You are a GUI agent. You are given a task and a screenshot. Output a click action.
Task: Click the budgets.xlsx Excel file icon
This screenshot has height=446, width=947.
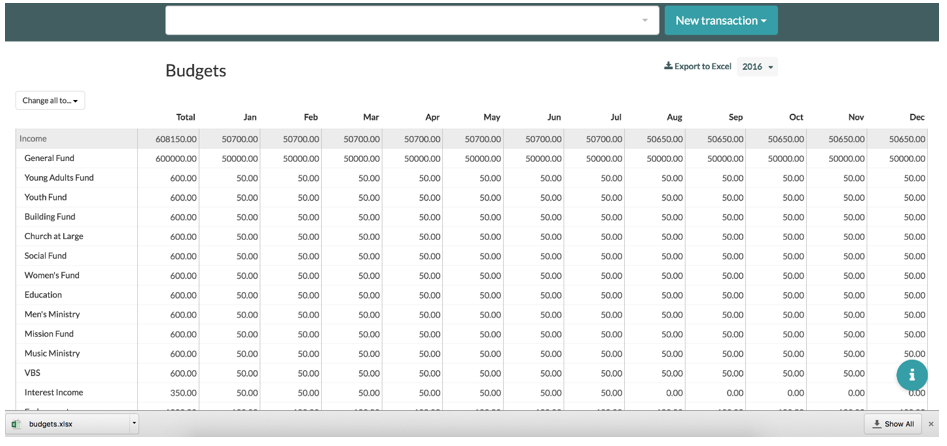[16, 424]
